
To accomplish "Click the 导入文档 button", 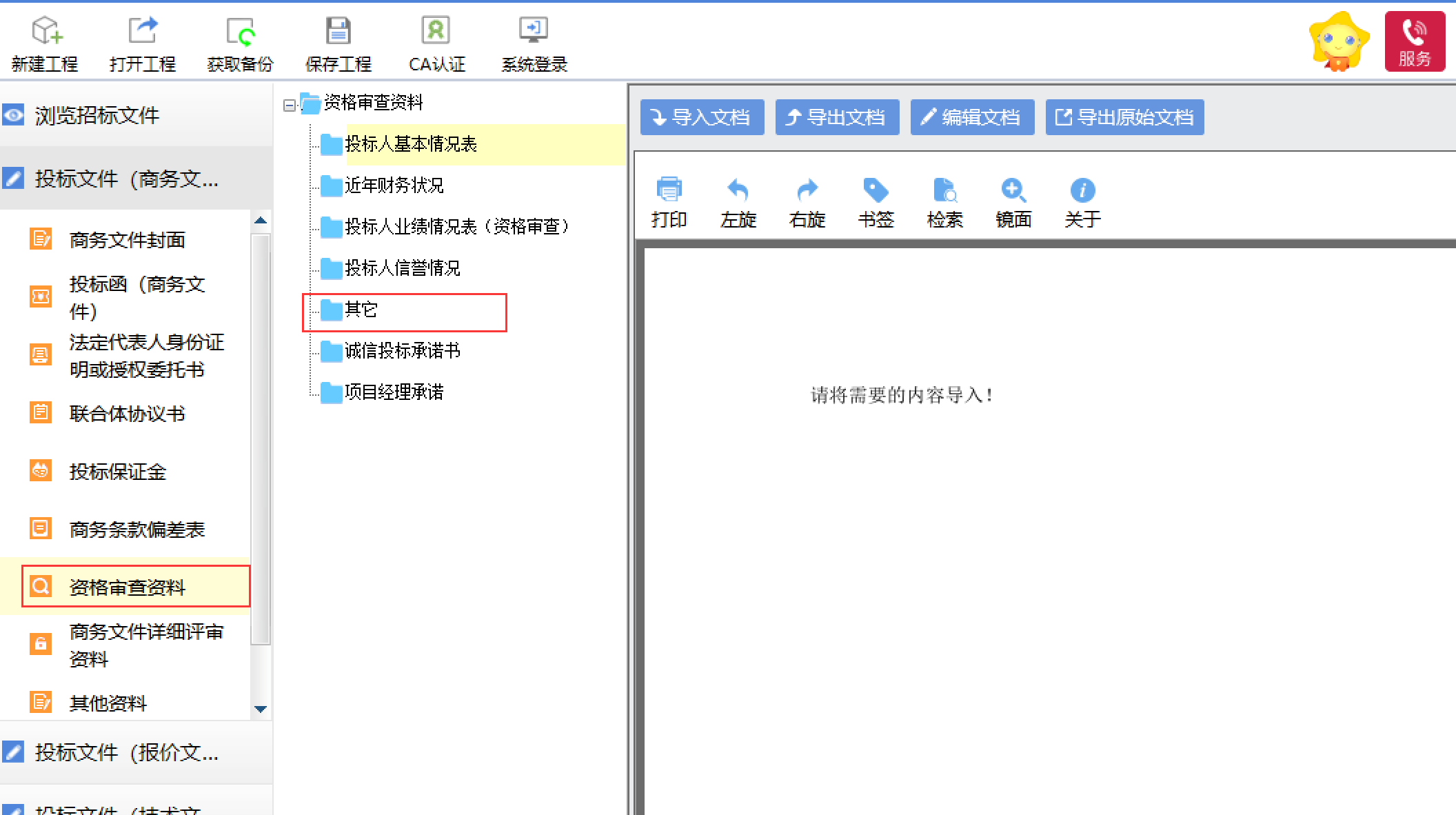I will click(702, 117).
